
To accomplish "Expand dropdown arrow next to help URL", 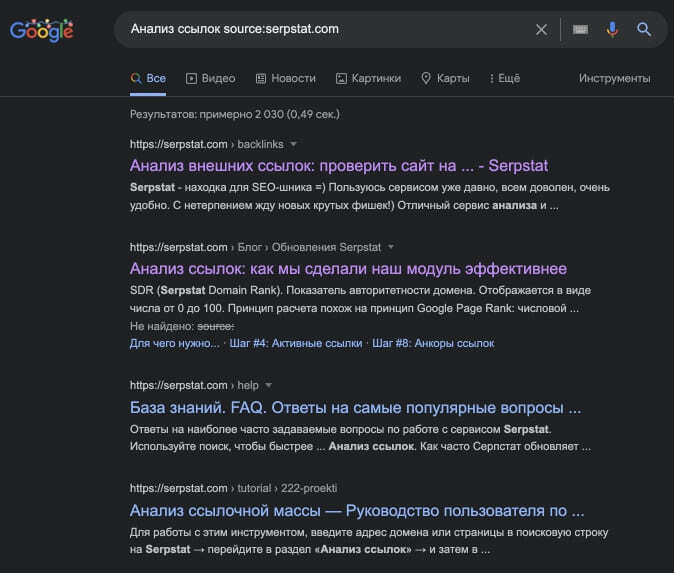I will 269,385.
